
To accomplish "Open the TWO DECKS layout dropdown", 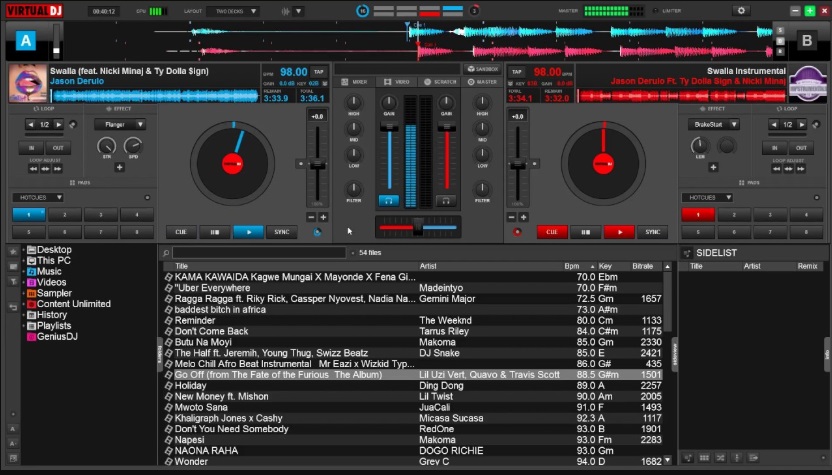I will click(x=233, y=11).
